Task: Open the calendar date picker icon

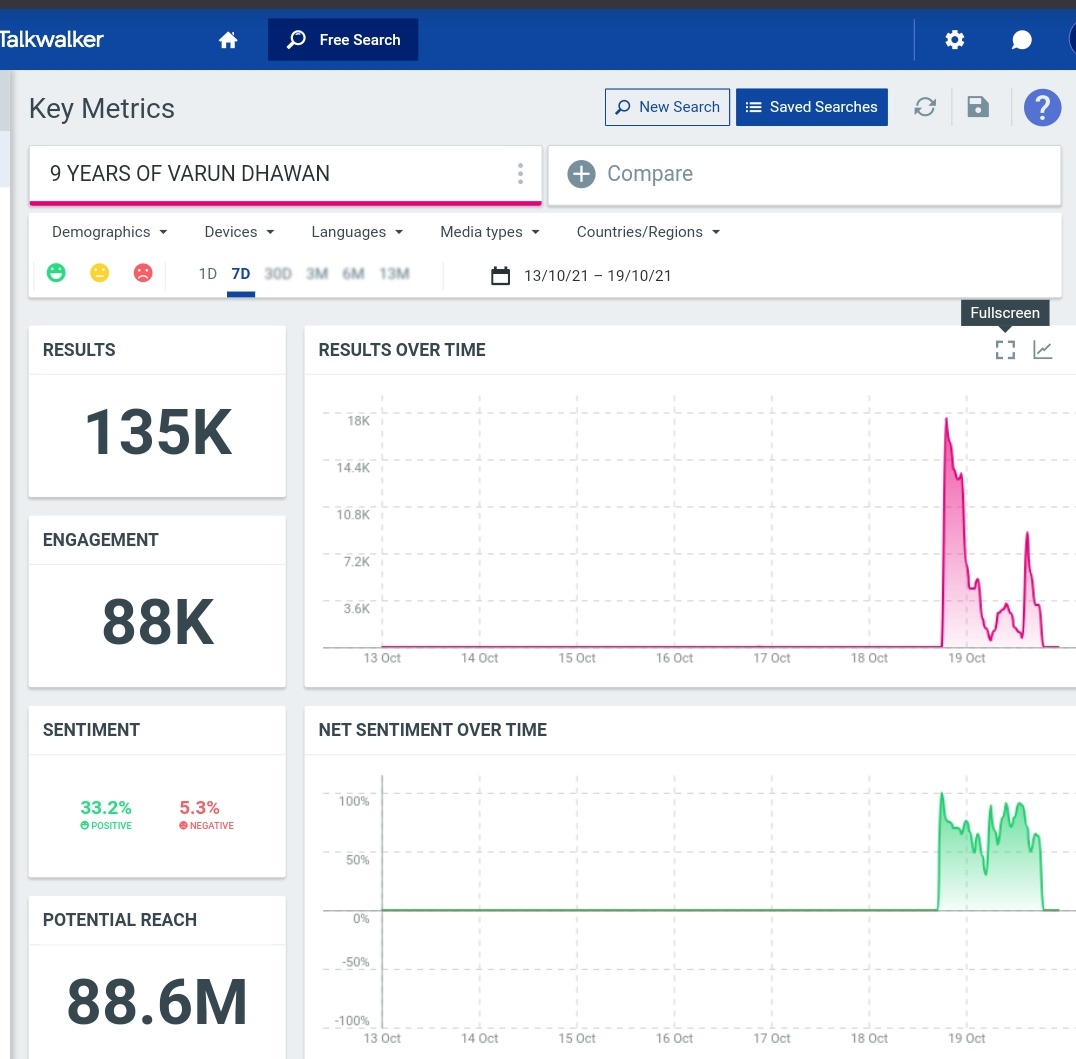Action: (x=500, y=275)
